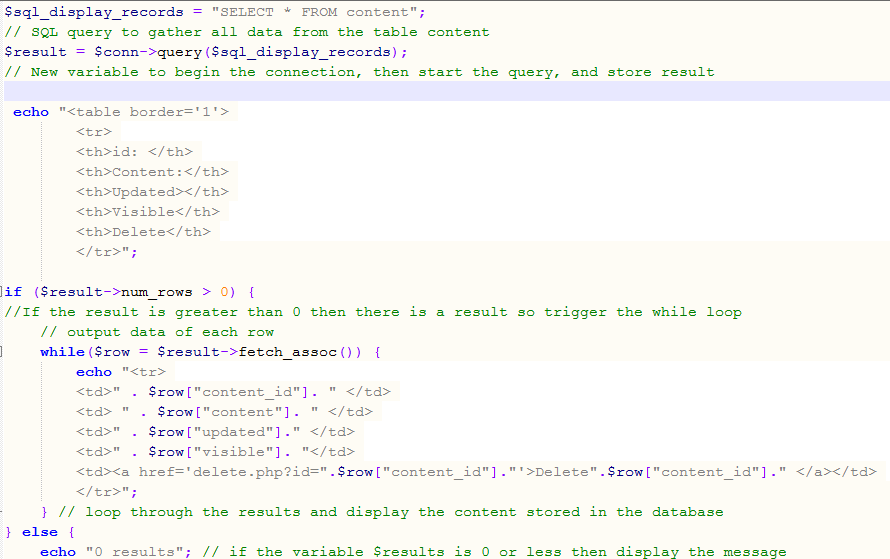890x559 pixels.
Task: Place cursor on the <th>Updated></th> line
Action: click(x=152, y=192)
